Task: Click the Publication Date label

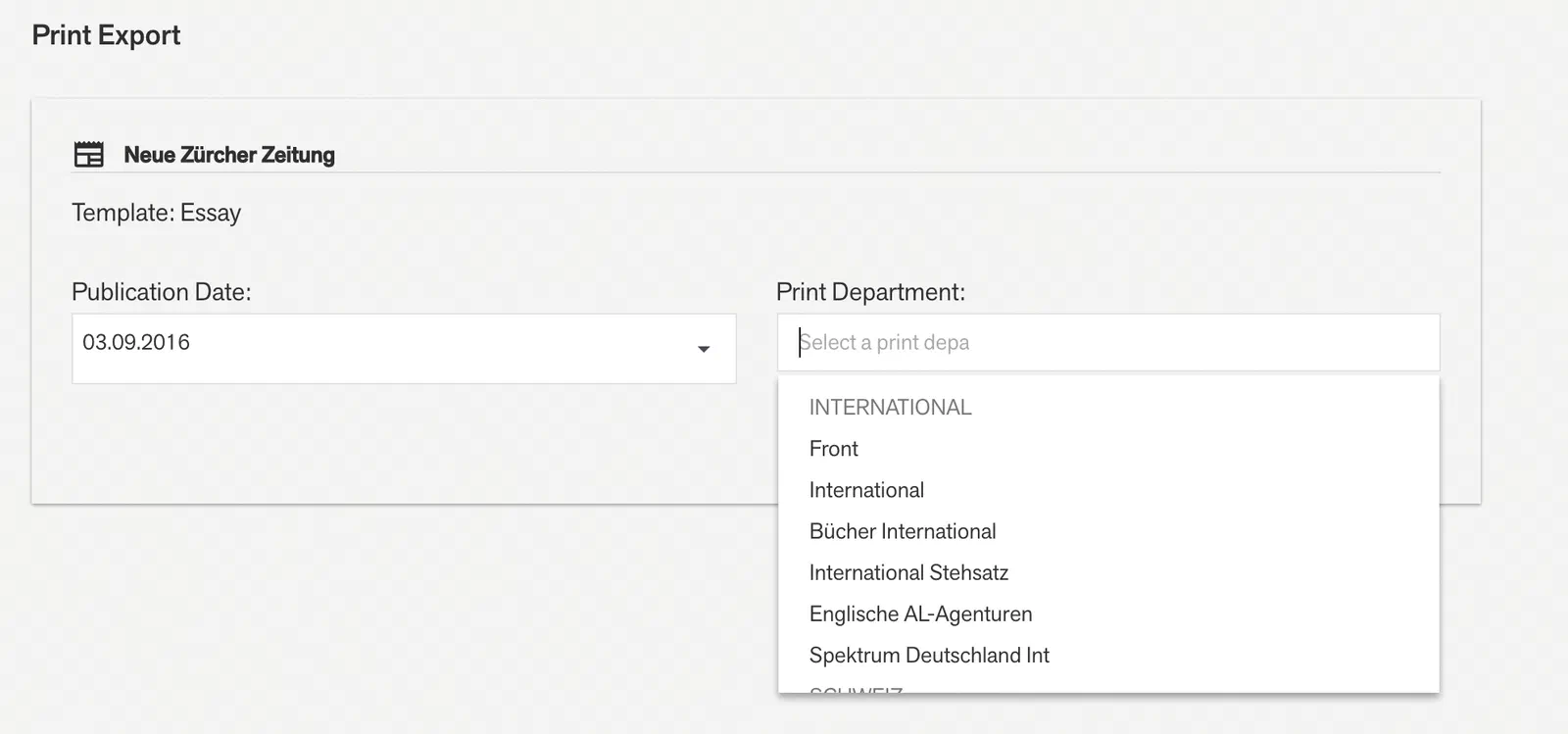Action: tap(162, 292)
